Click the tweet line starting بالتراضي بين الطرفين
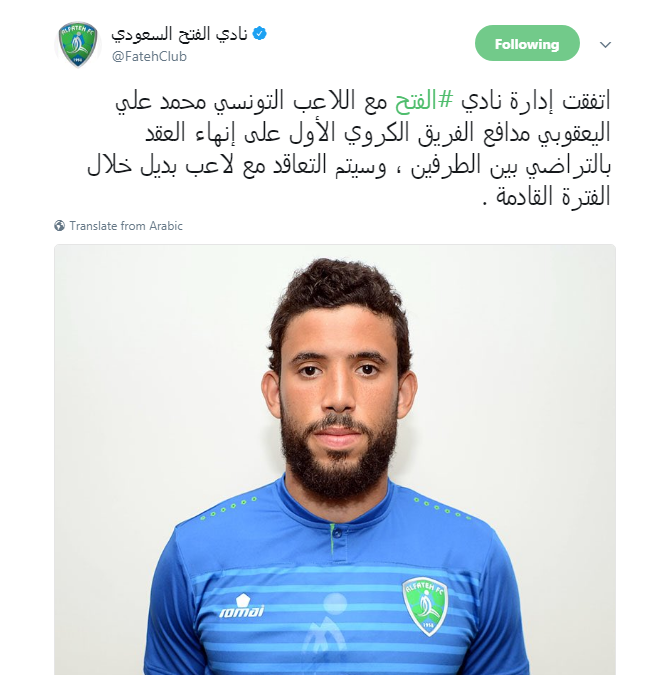 pos(349,166)
